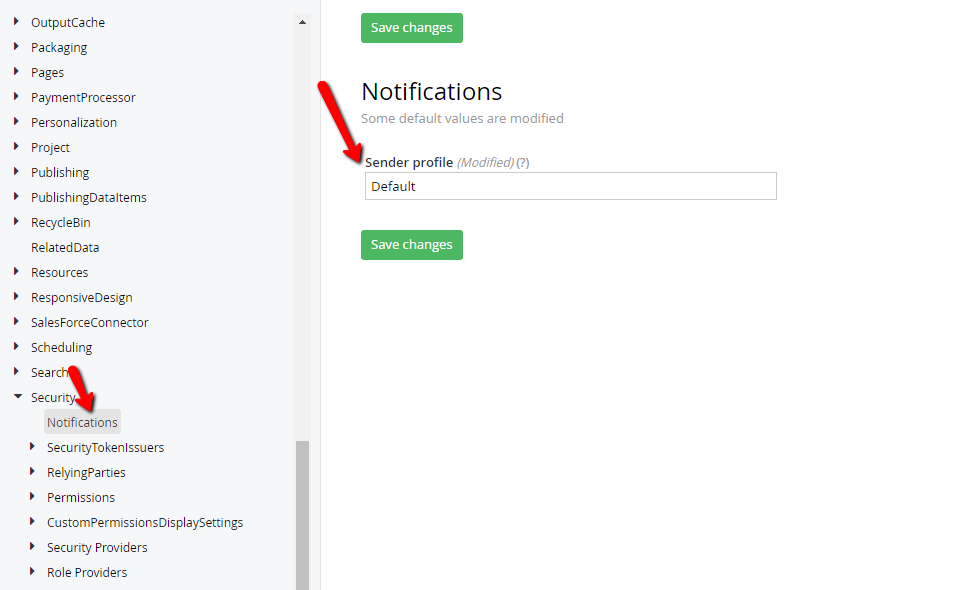Expand the ResponsiveDesign tree node
The height and width of the screenshot is (590, 968).
click(x=16, y=296)
